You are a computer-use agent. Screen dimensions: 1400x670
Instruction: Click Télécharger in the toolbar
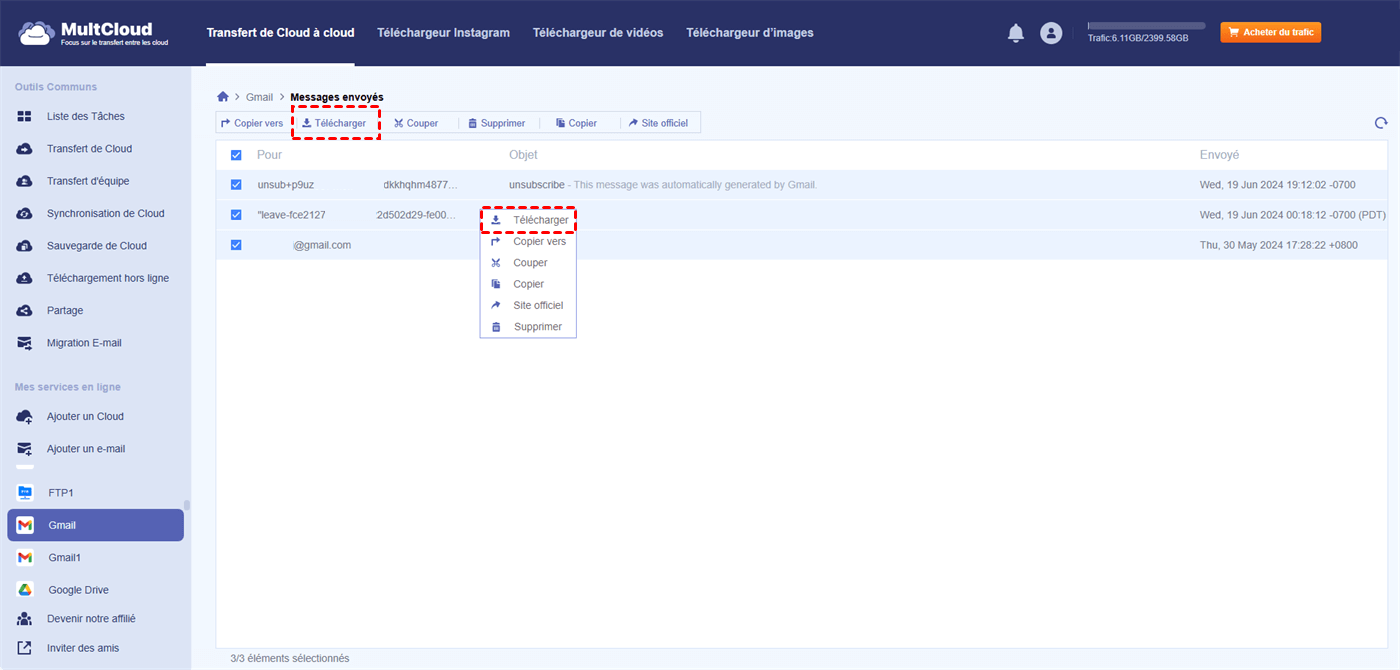(334, 123)
